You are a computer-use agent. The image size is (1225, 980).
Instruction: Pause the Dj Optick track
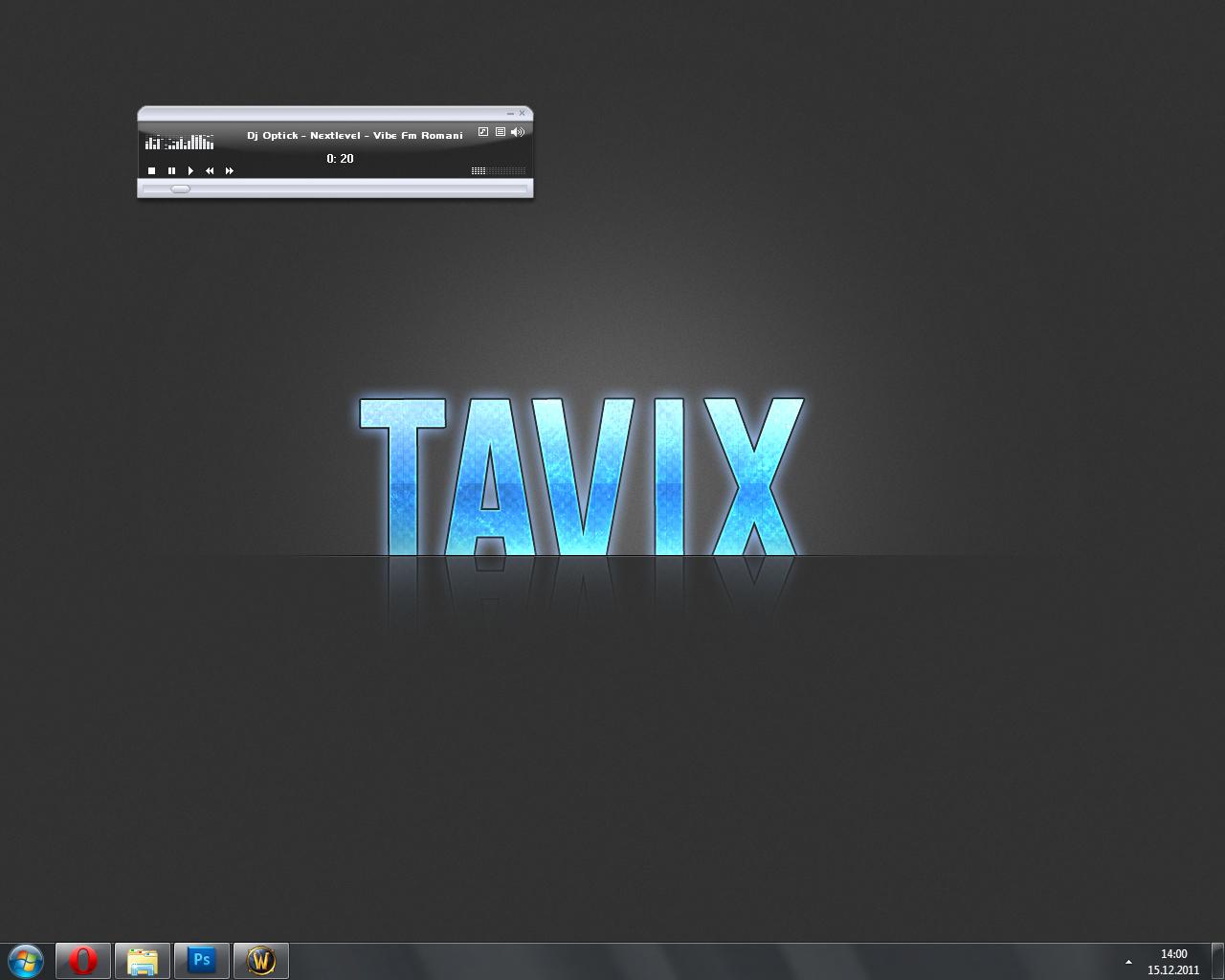pos(171,170)
